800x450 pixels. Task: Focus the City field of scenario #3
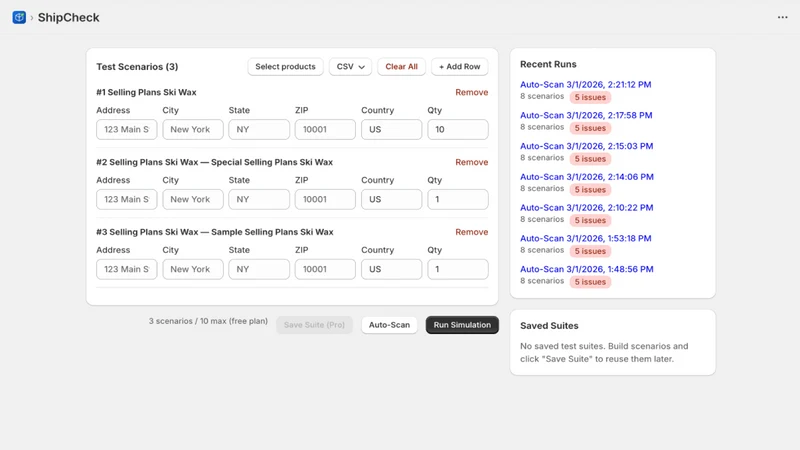coord(193,269)
